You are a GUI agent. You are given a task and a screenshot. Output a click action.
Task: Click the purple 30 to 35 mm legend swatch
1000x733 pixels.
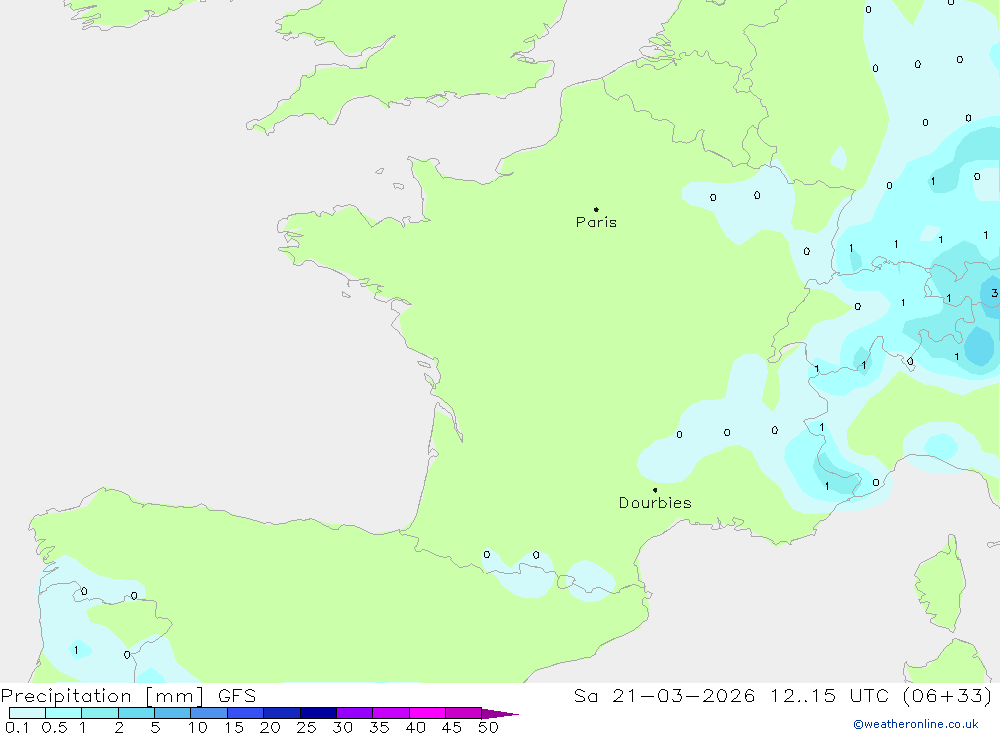click(x=355, y=713)
